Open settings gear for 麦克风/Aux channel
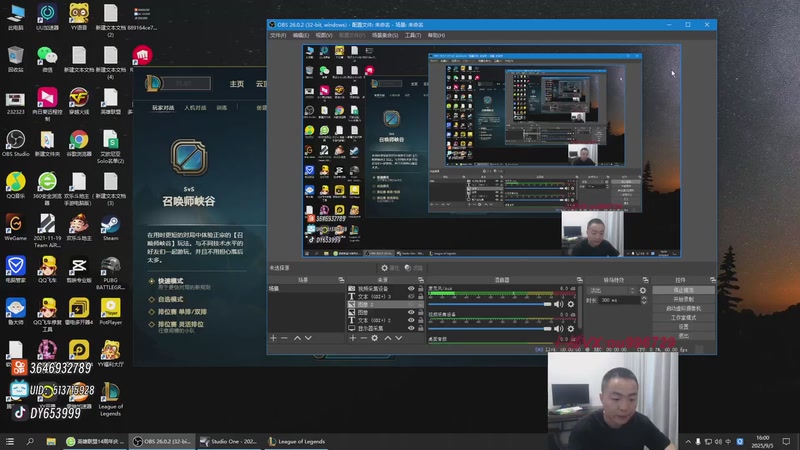 point(571,304)
